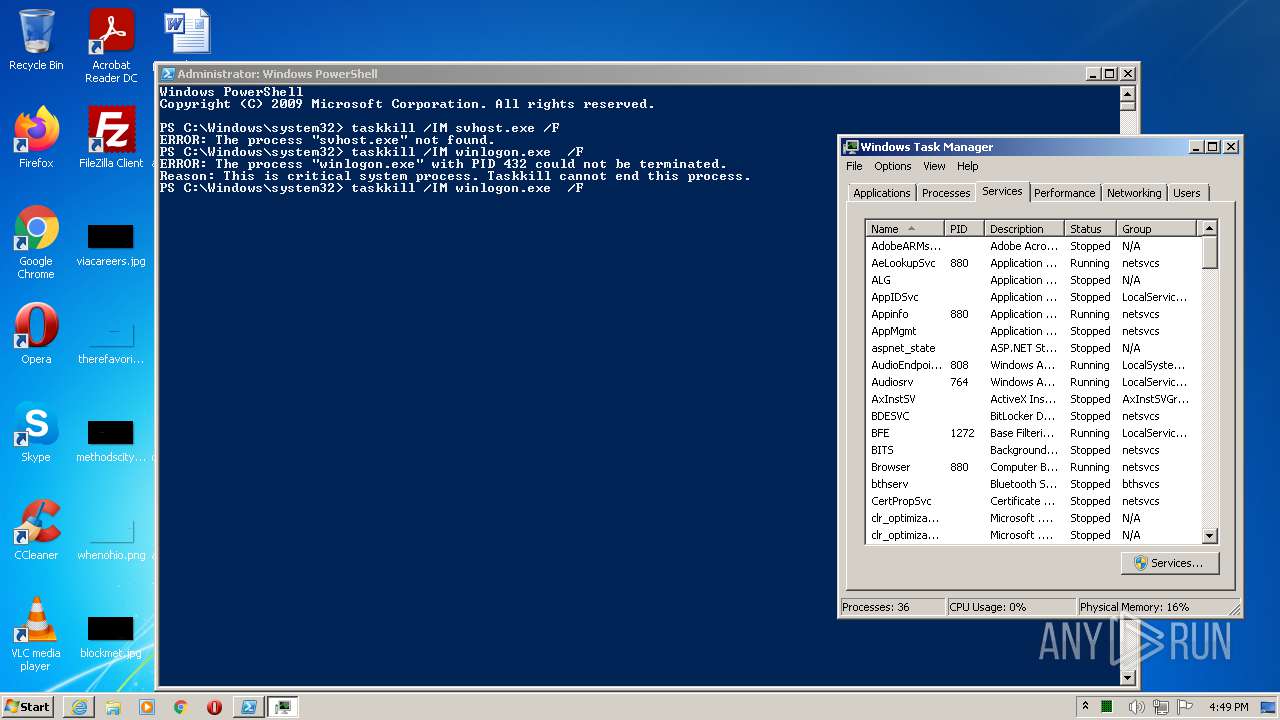Open the volume control in system tray

click(1136, 707)
